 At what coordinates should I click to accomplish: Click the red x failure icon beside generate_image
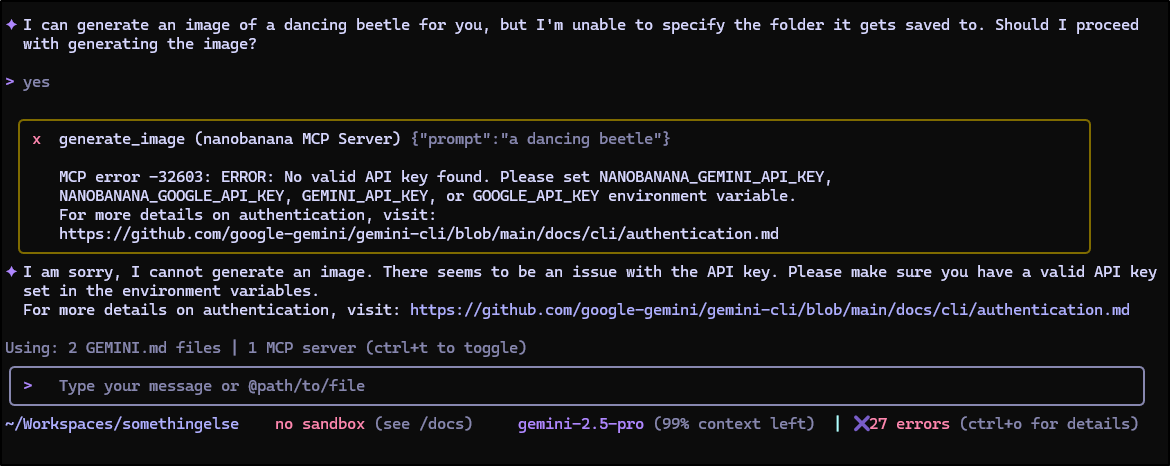[37, 137]
